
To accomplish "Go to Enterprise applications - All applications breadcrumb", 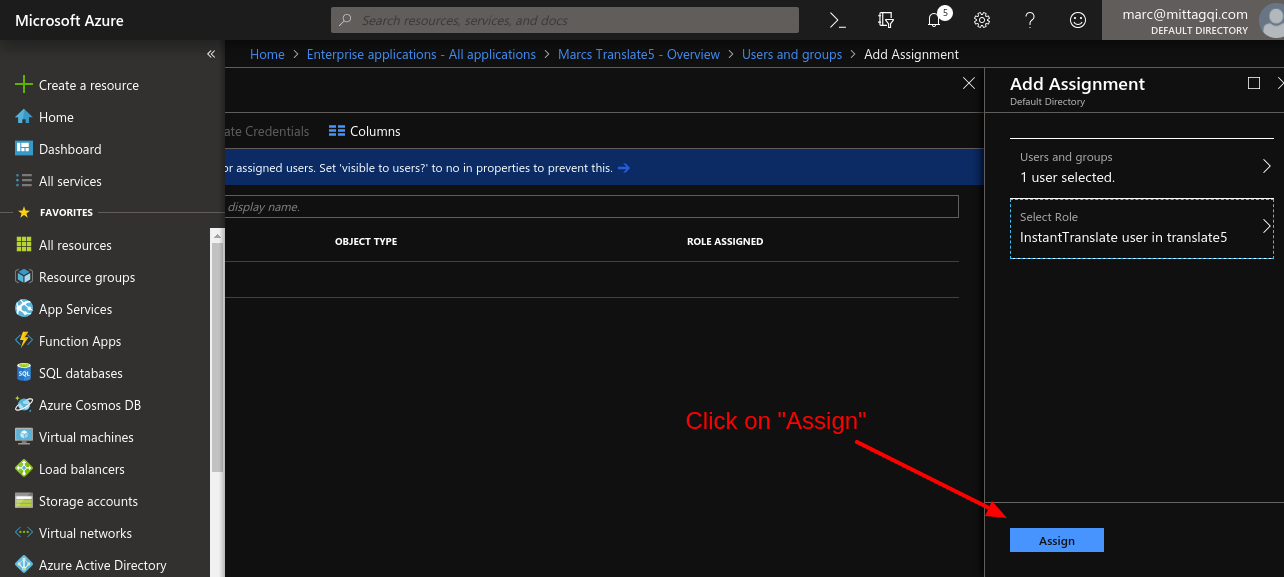I will (421, 54).
